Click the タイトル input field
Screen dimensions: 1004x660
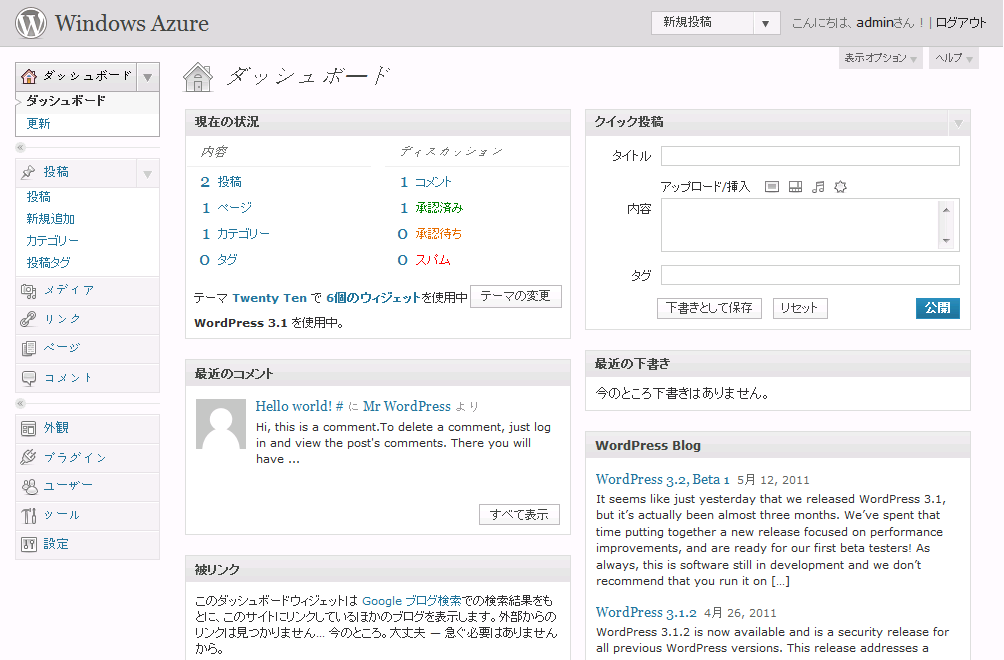tap(810, 156)
